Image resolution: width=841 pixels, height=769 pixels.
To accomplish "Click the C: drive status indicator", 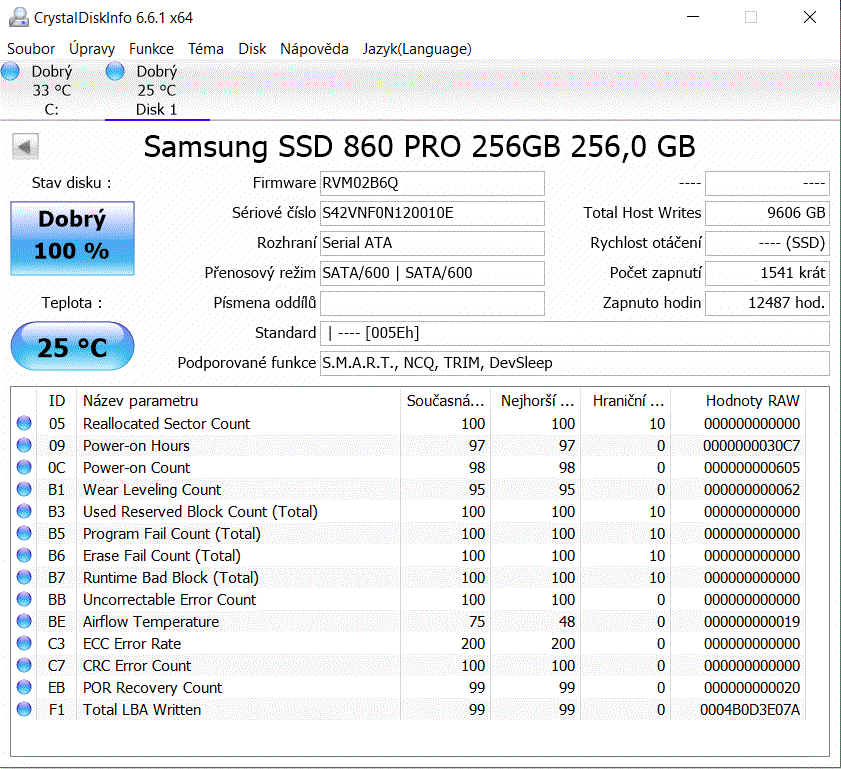I will click(10, 71).
